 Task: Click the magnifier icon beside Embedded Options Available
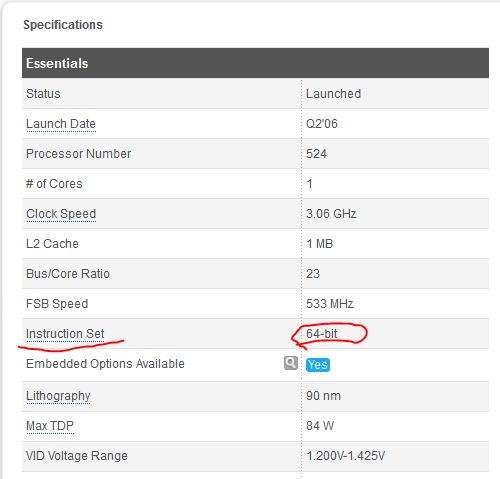[x=291, y=363]
